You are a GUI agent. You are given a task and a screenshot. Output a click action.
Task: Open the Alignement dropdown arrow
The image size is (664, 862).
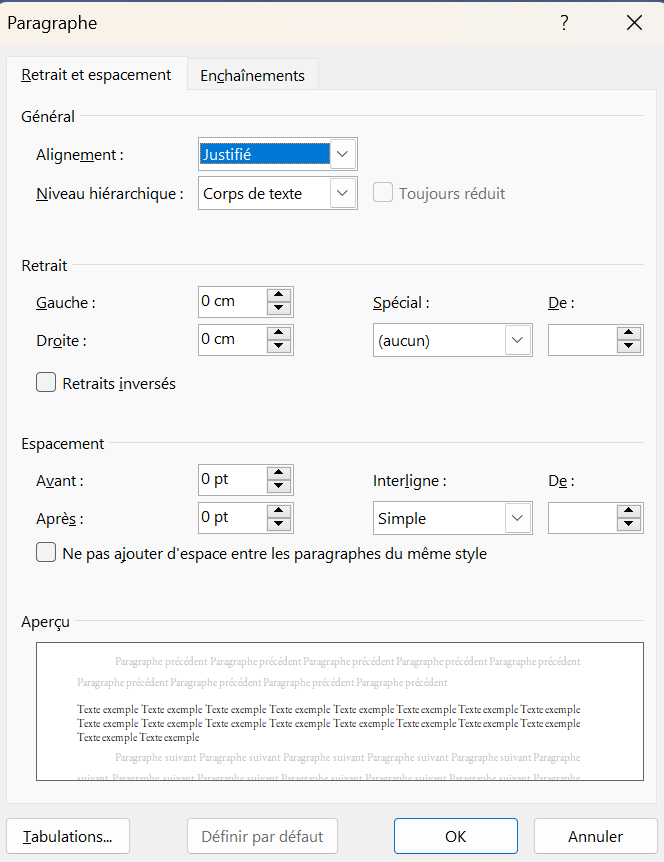(x=342, y=154)
